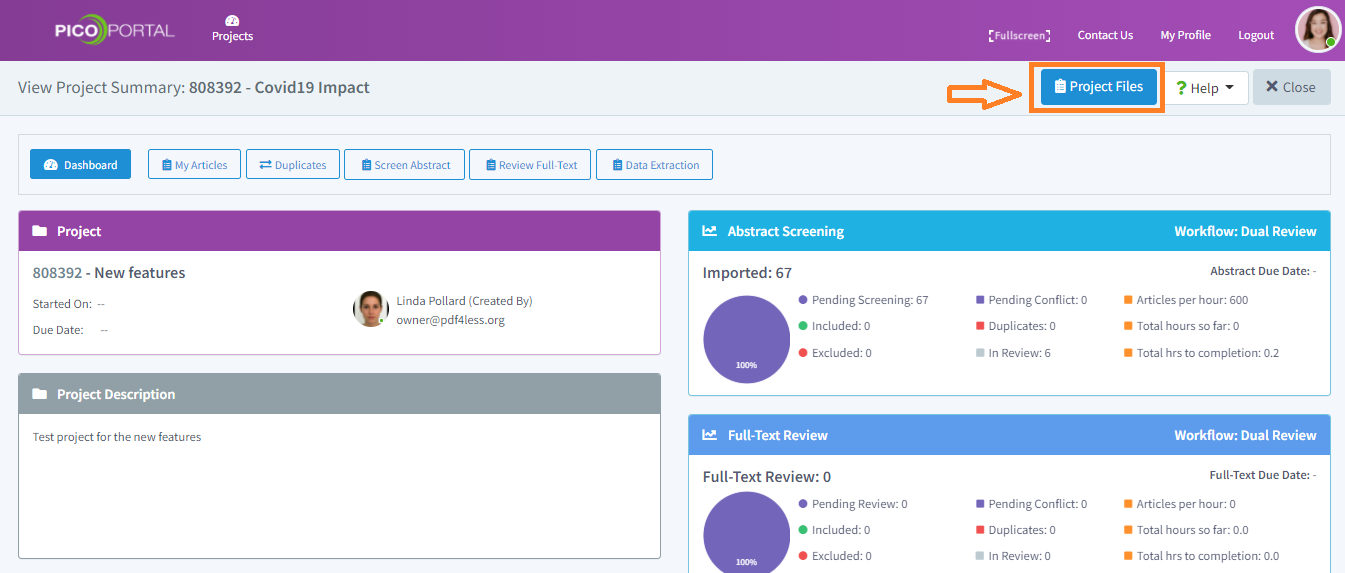Click the PICO Portal logo
The height and width of the screenshot is (573, 1345).
[x=115, y=30]
